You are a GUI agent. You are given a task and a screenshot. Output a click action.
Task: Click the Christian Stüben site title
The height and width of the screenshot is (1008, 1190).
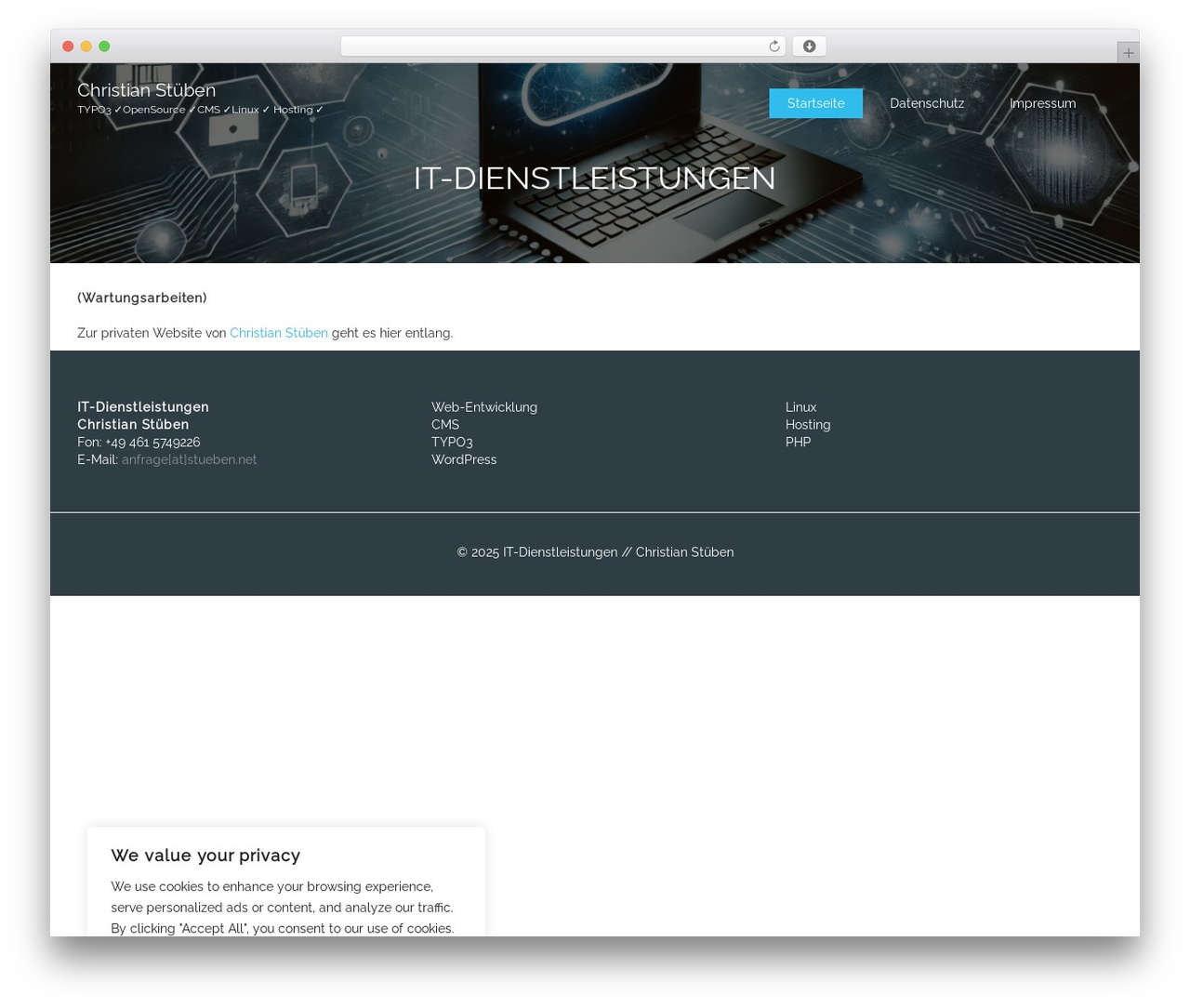(146, 90)
